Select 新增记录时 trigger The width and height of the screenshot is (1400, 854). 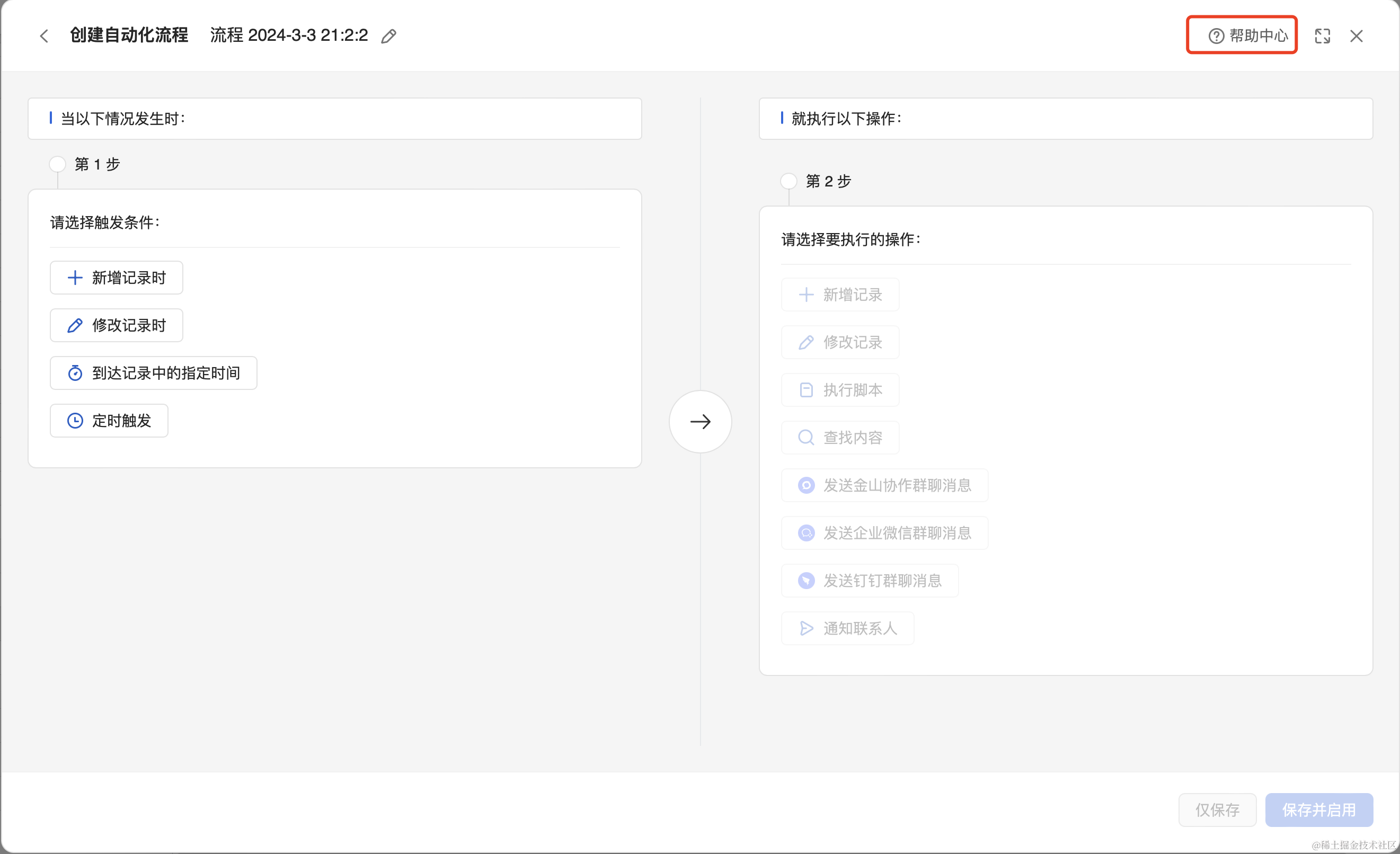(117, 277)
